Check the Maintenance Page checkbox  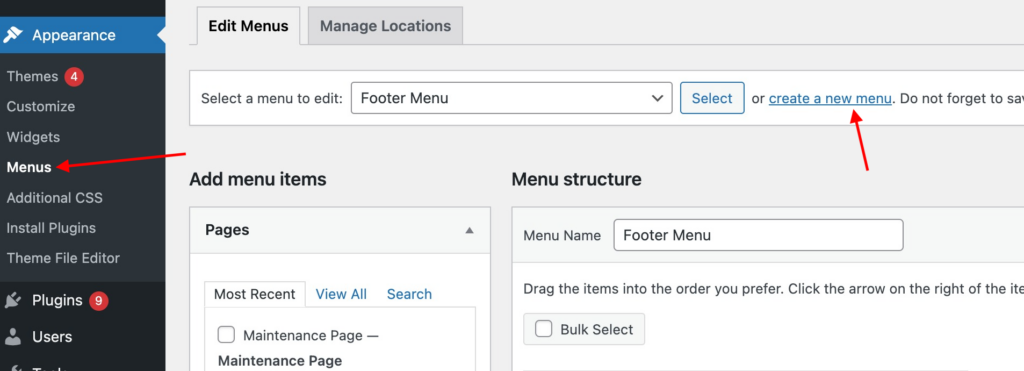pyautogui.click(x=226, y=335)
